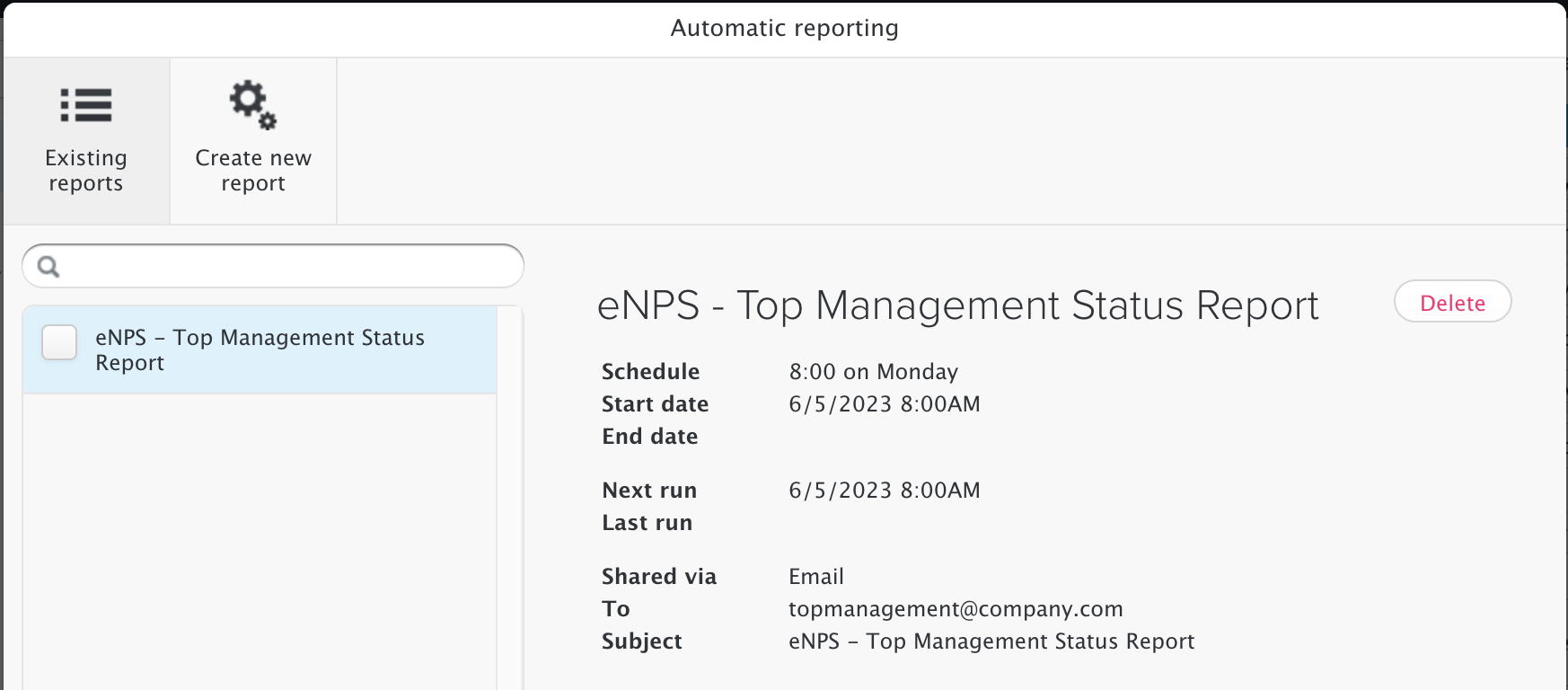Viewport: 1568px width, 690px height.
Task: Click the email subject value text
Action: pyautogui.click(x=991, y=641)
